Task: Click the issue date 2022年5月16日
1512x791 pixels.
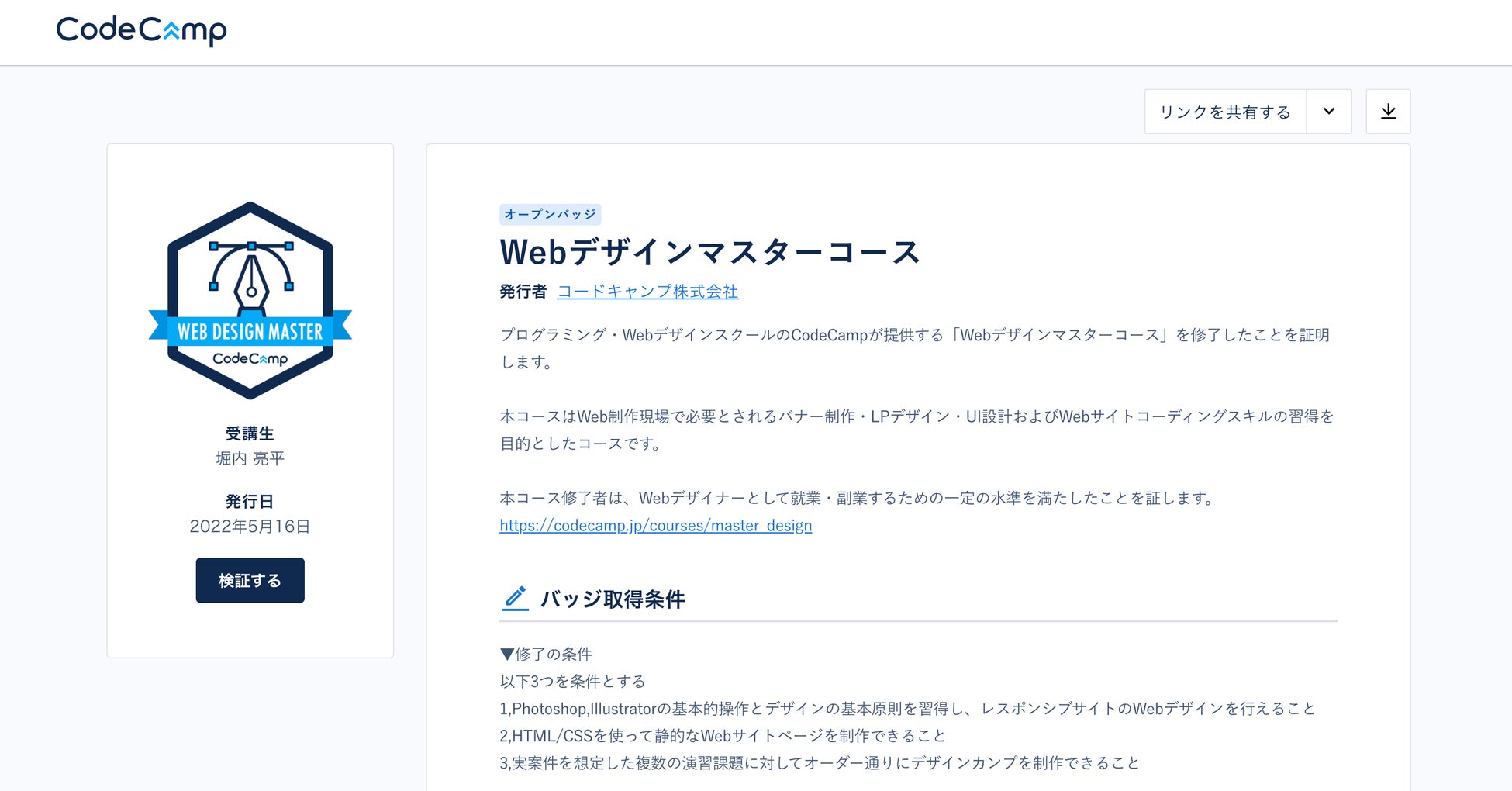Action: click(250, 527)
